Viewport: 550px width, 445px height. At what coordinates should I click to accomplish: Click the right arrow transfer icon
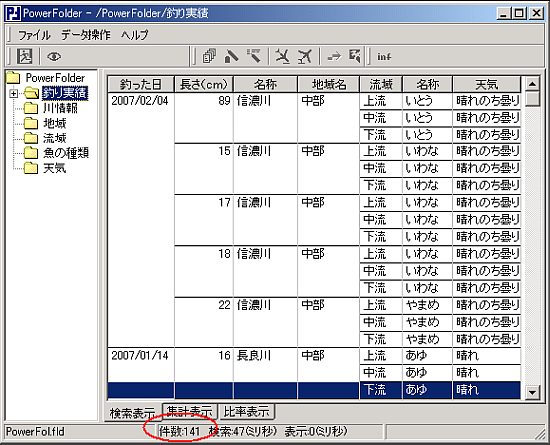tap(334, 56)
